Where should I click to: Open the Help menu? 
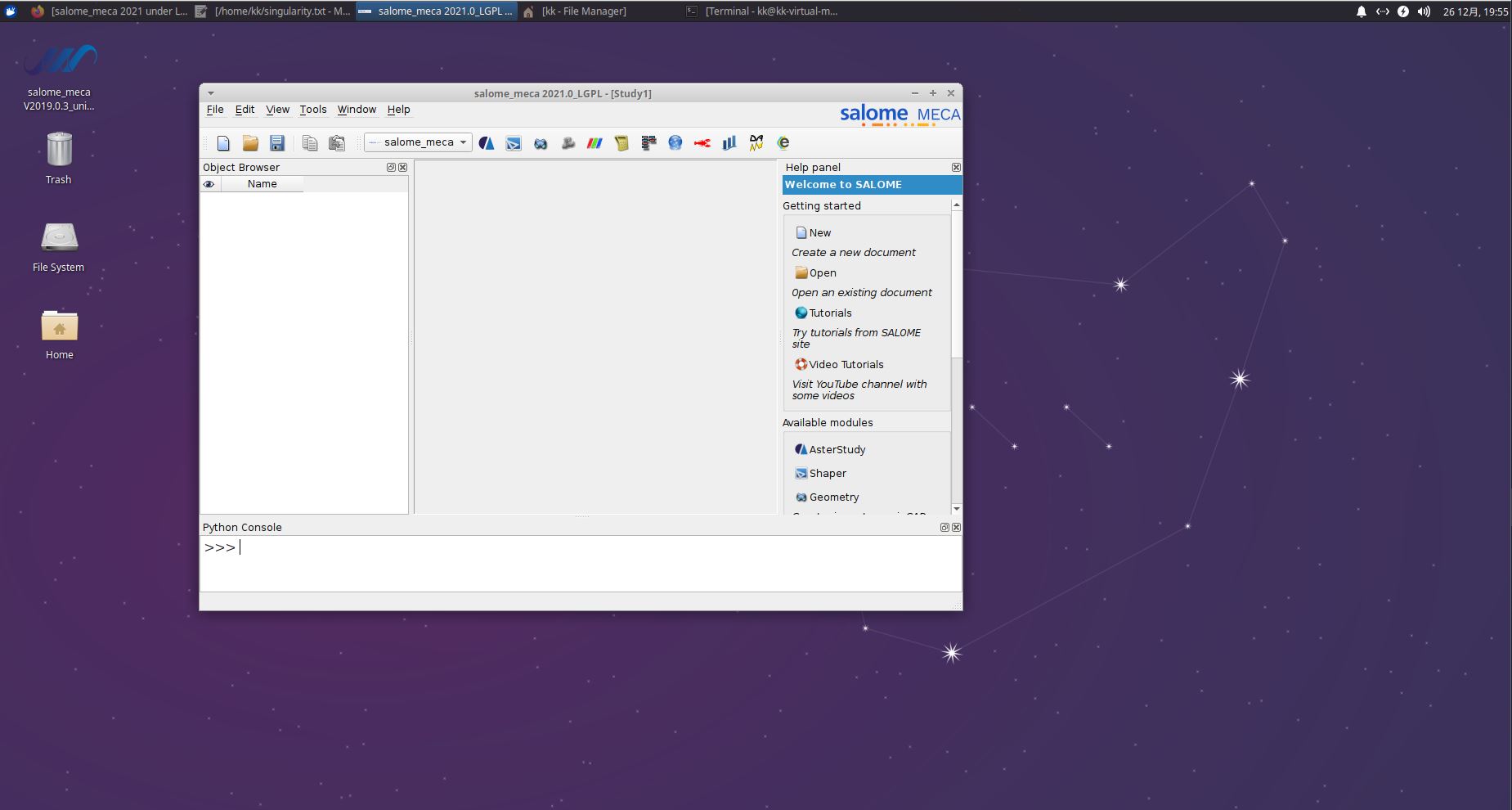point(398,110)
